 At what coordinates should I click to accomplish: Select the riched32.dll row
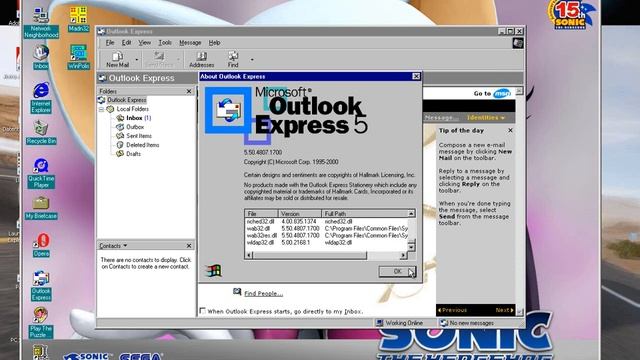(x=327, y=221)
